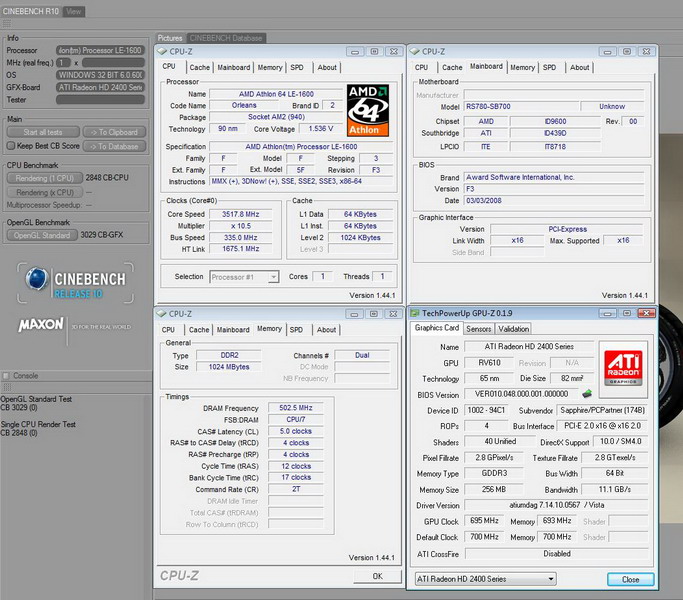
Task: Run the Rendering (1 CPU) benchmark
Action: pos(44,178)
